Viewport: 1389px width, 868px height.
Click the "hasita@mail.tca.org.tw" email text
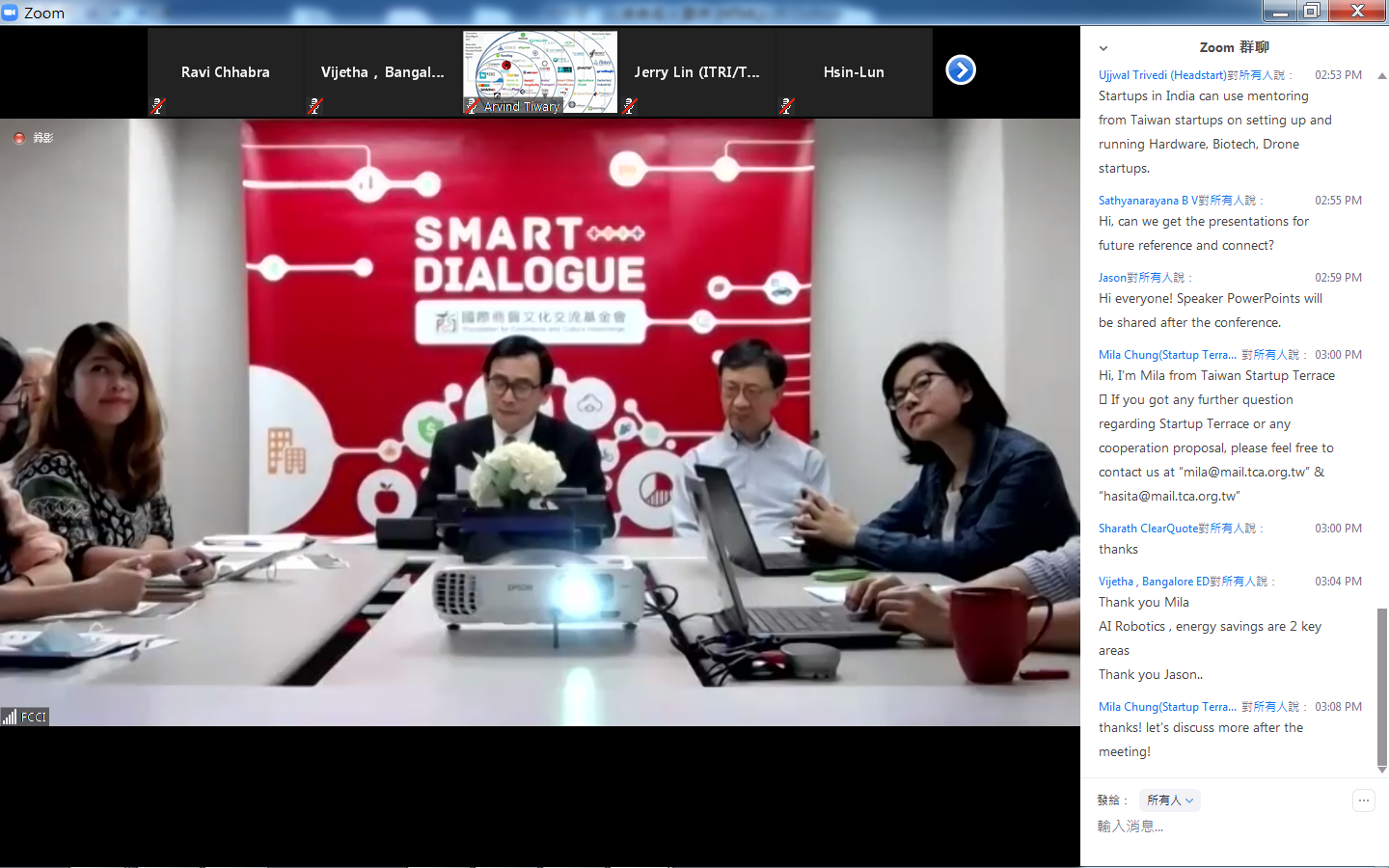point(1171,497)
